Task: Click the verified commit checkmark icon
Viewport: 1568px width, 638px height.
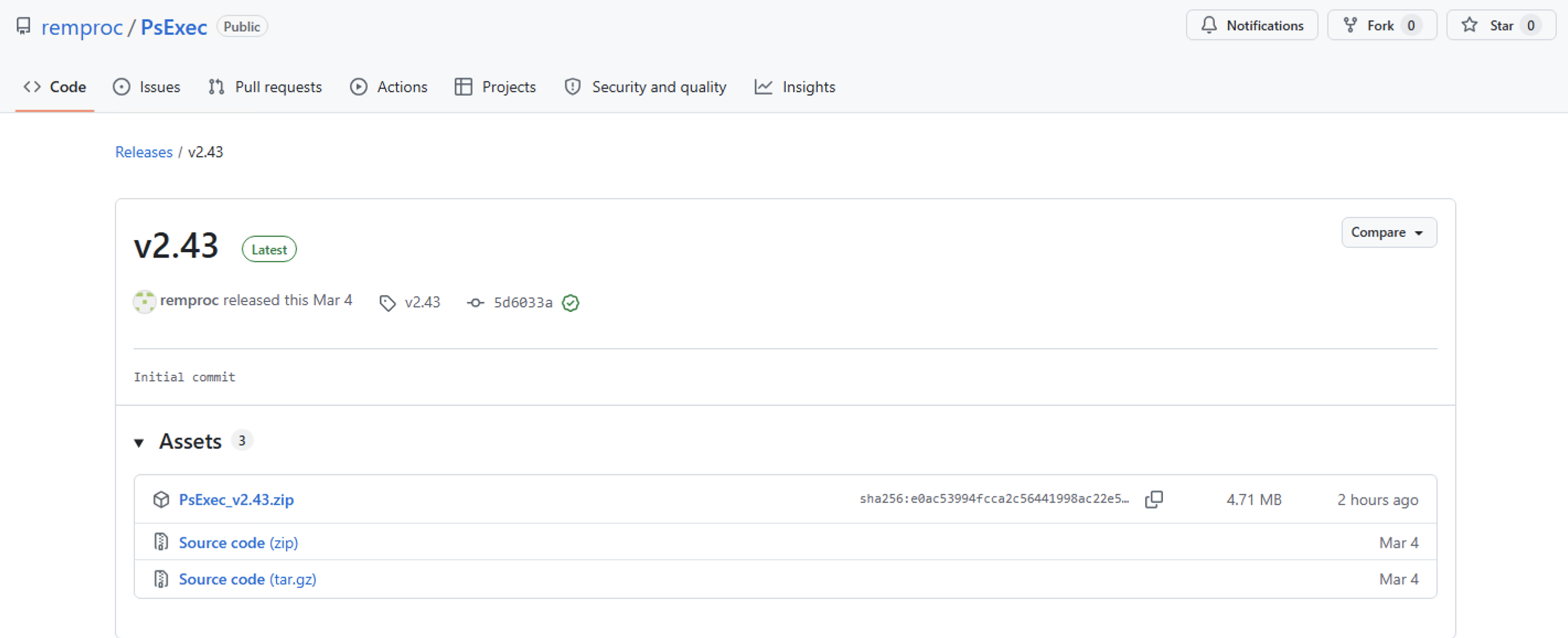Action: (x=570, y=303)
